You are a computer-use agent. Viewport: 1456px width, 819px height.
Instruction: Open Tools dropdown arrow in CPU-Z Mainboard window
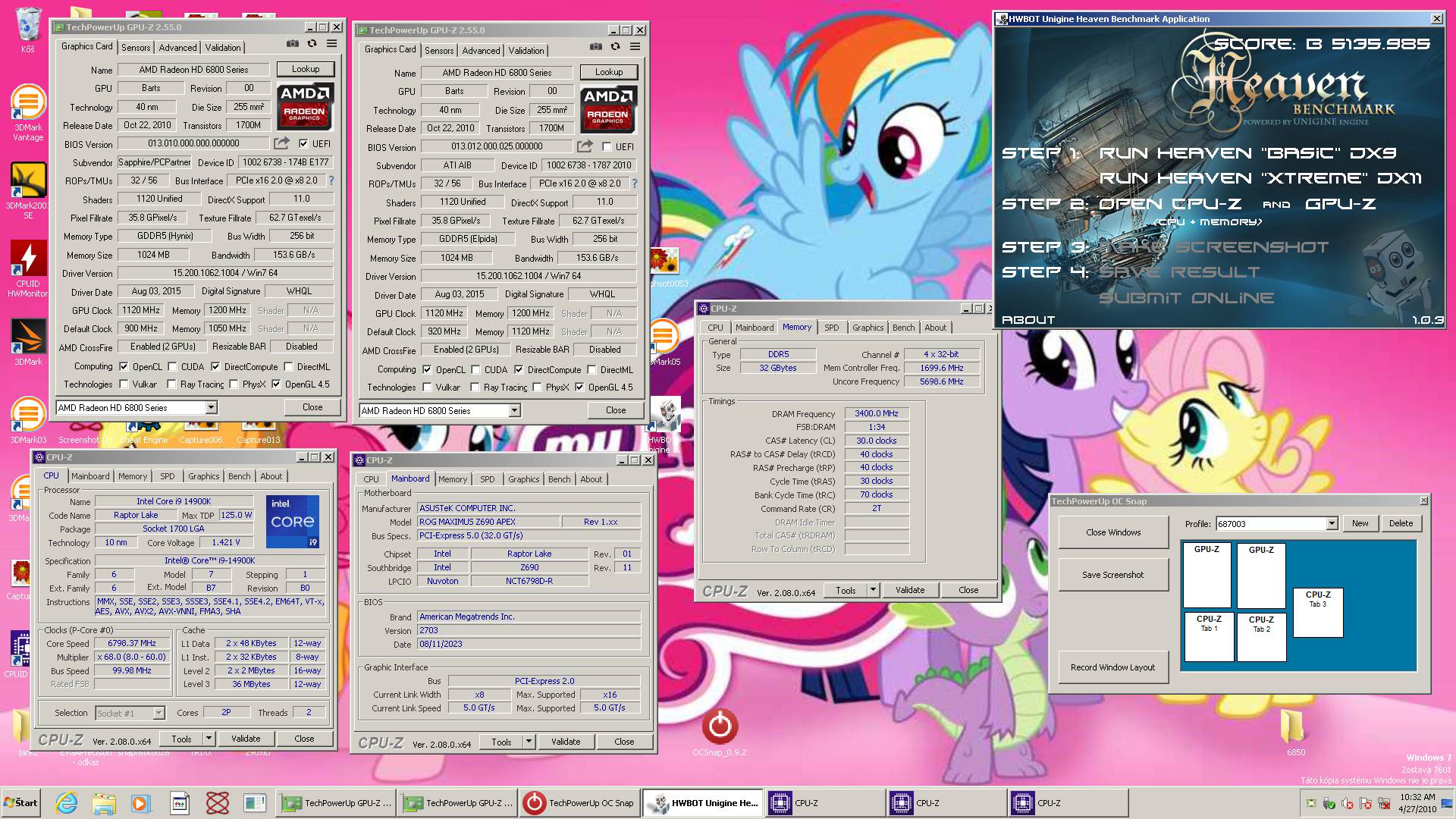click(529, 742)
